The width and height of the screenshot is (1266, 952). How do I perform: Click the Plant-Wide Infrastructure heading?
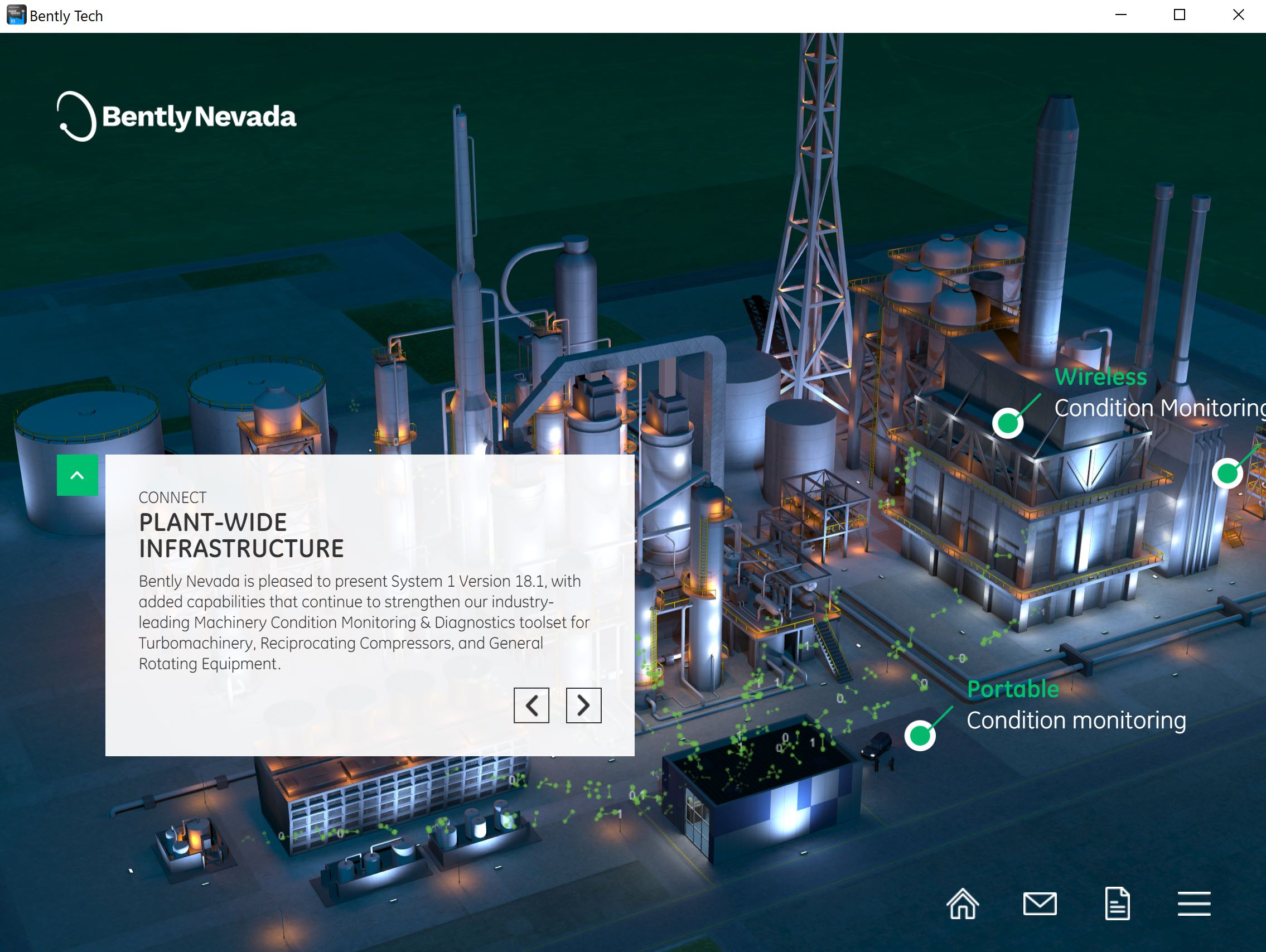point(241,535)
